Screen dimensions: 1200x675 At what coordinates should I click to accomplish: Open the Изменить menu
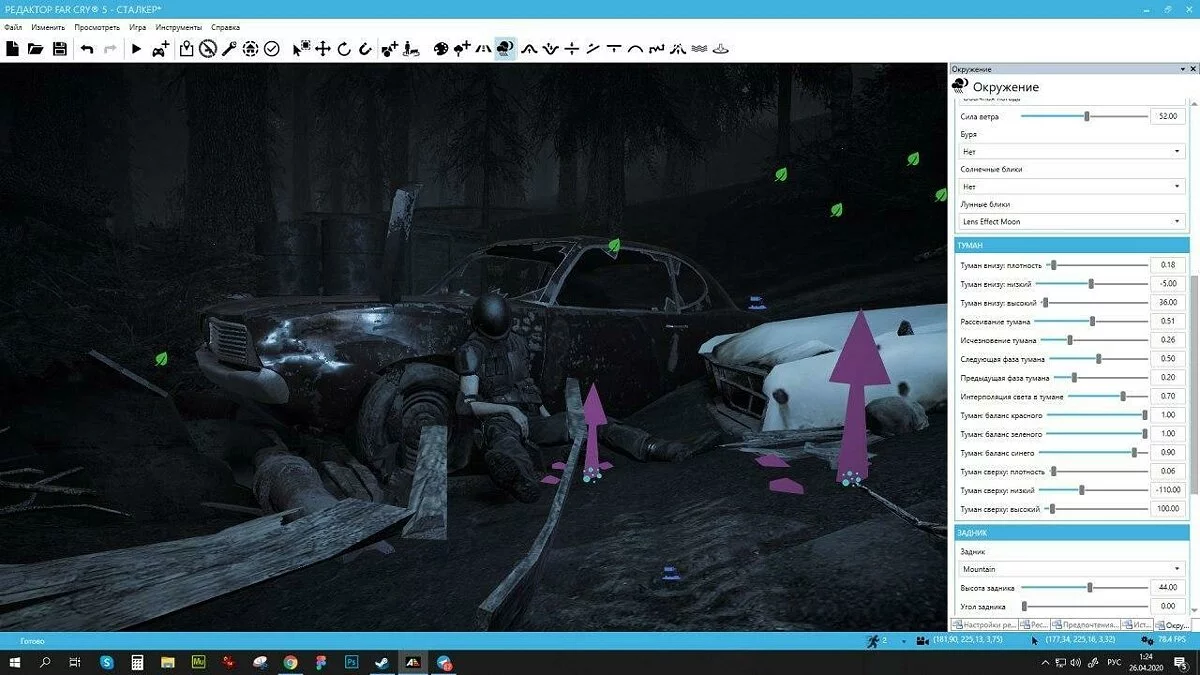pos(48,27)
